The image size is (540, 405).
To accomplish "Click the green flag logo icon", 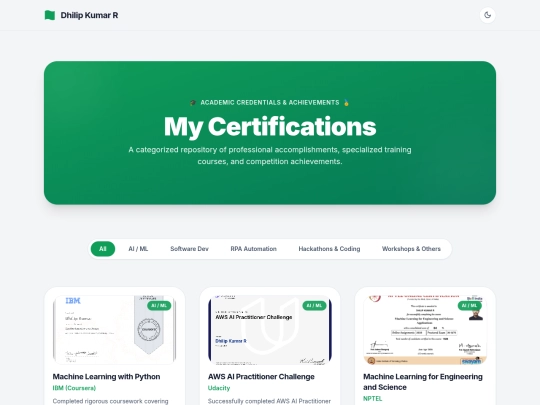I will (50, 15).
